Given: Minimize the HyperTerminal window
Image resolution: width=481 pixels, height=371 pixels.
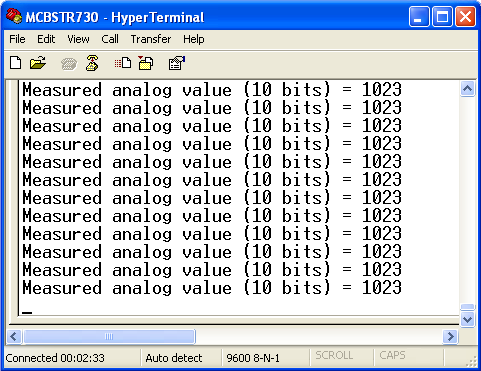Looking at the screenshot, I should tap(419, 17).
